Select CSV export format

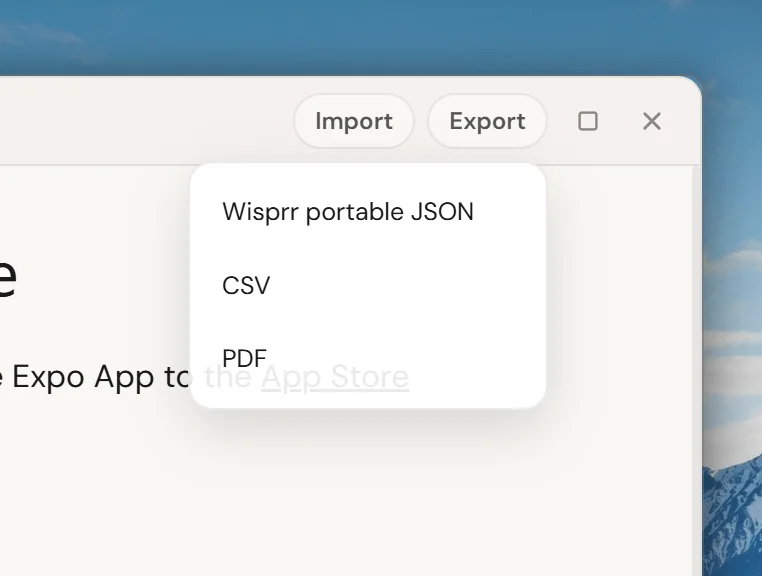point(368,285)
